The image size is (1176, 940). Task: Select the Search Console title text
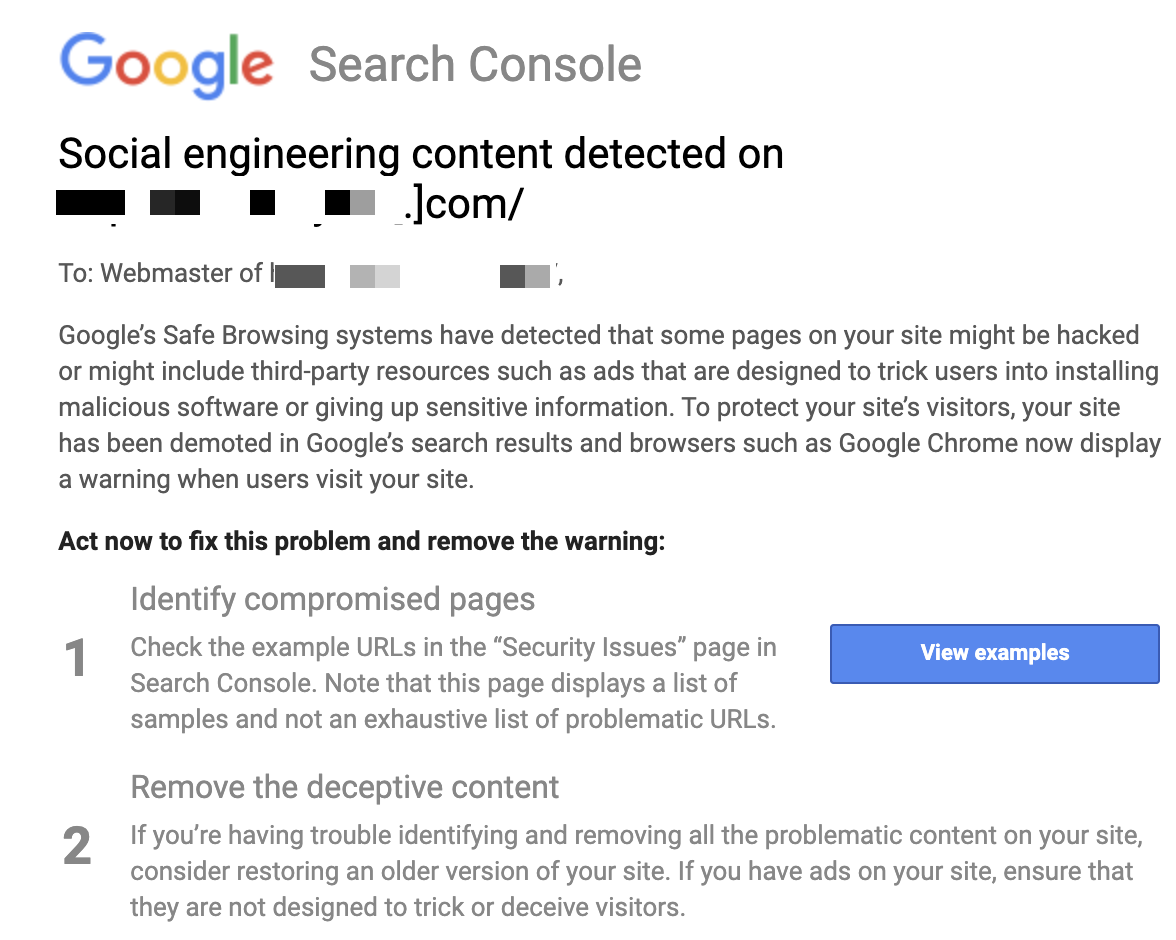pyautogui.click(x=475, y=65)
